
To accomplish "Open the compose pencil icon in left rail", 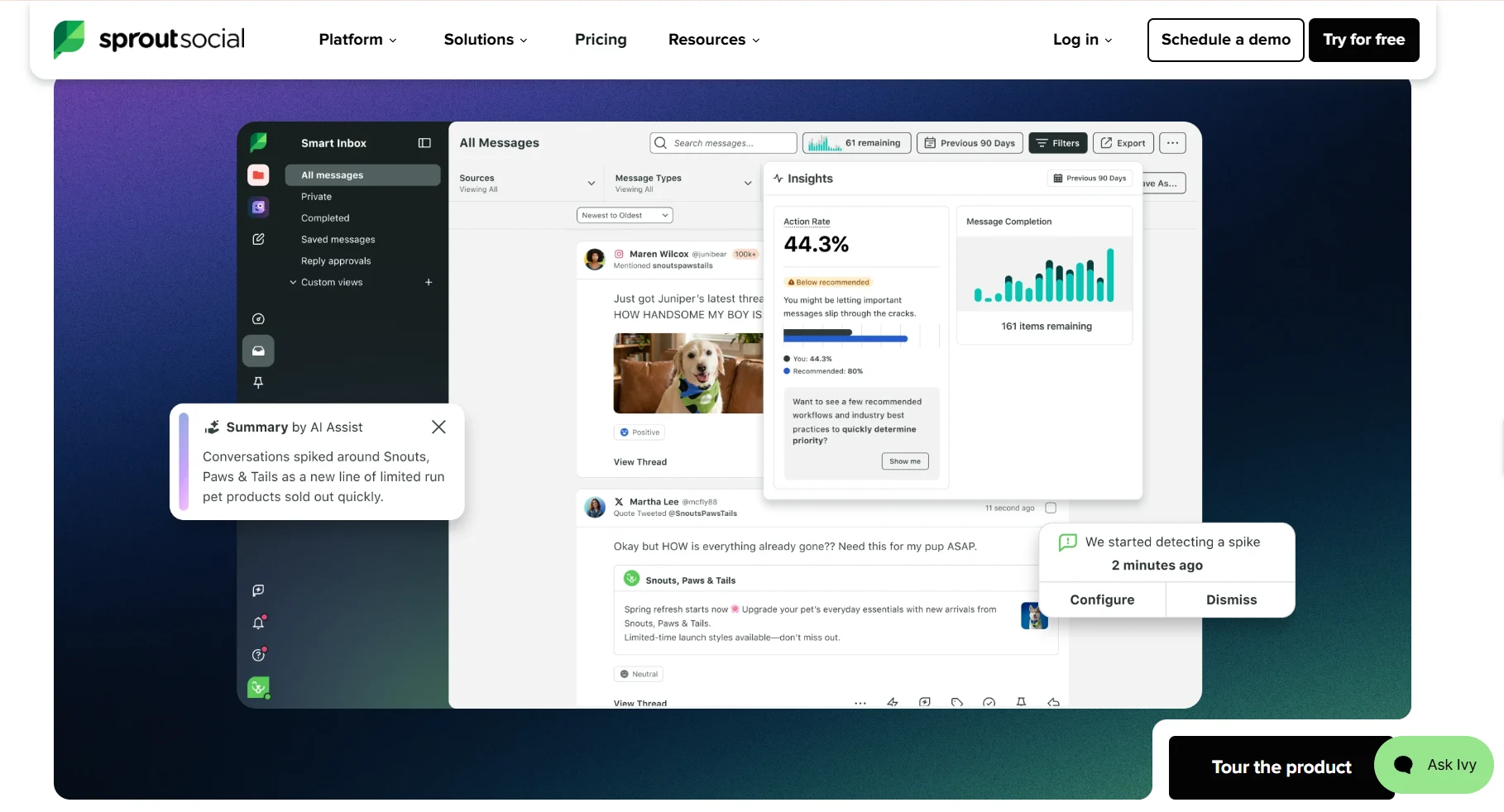I will point(258,239).
